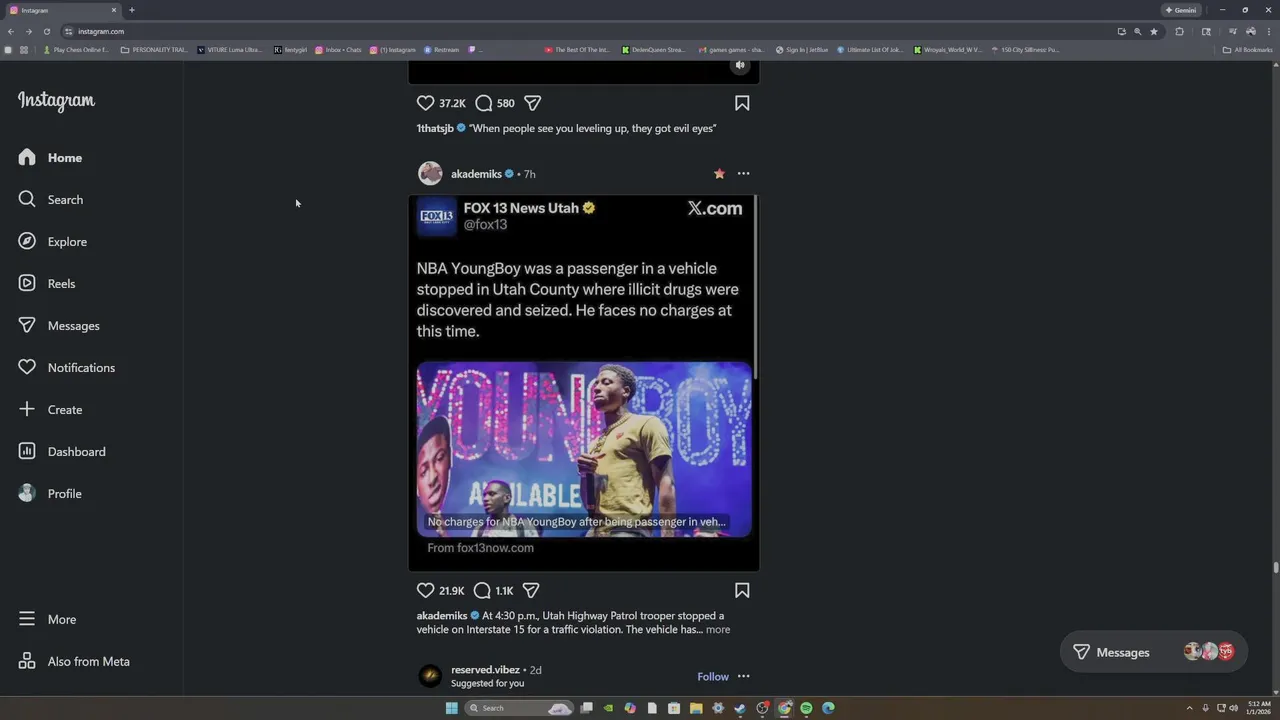Open Restream bookmark
Image resolution: width=1280 pixels, height=720 pixels.
pyautogui.click(x=441, y=49)
